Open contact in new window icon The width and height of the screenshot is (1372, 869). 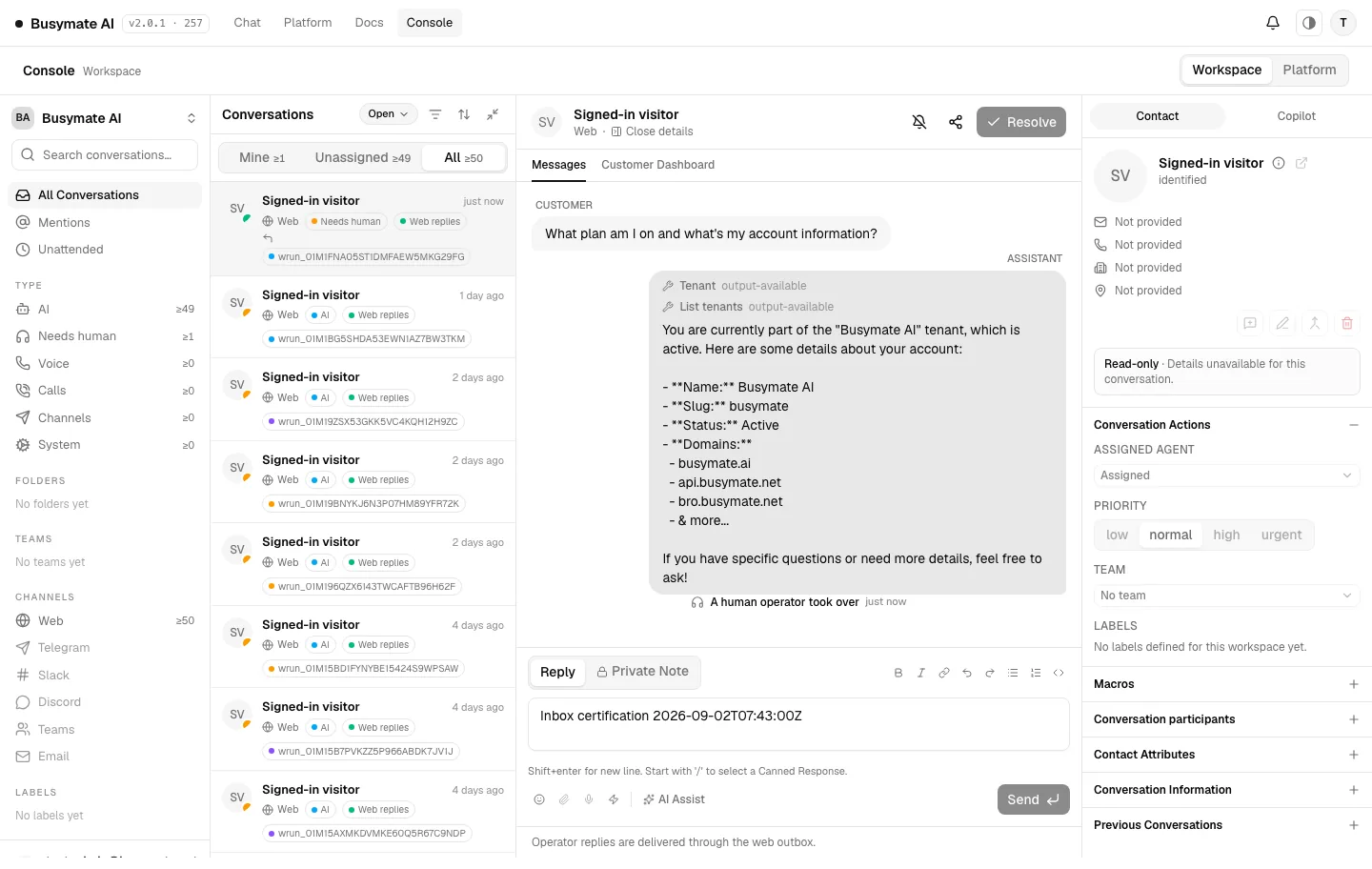click(x=1301, y=163)
